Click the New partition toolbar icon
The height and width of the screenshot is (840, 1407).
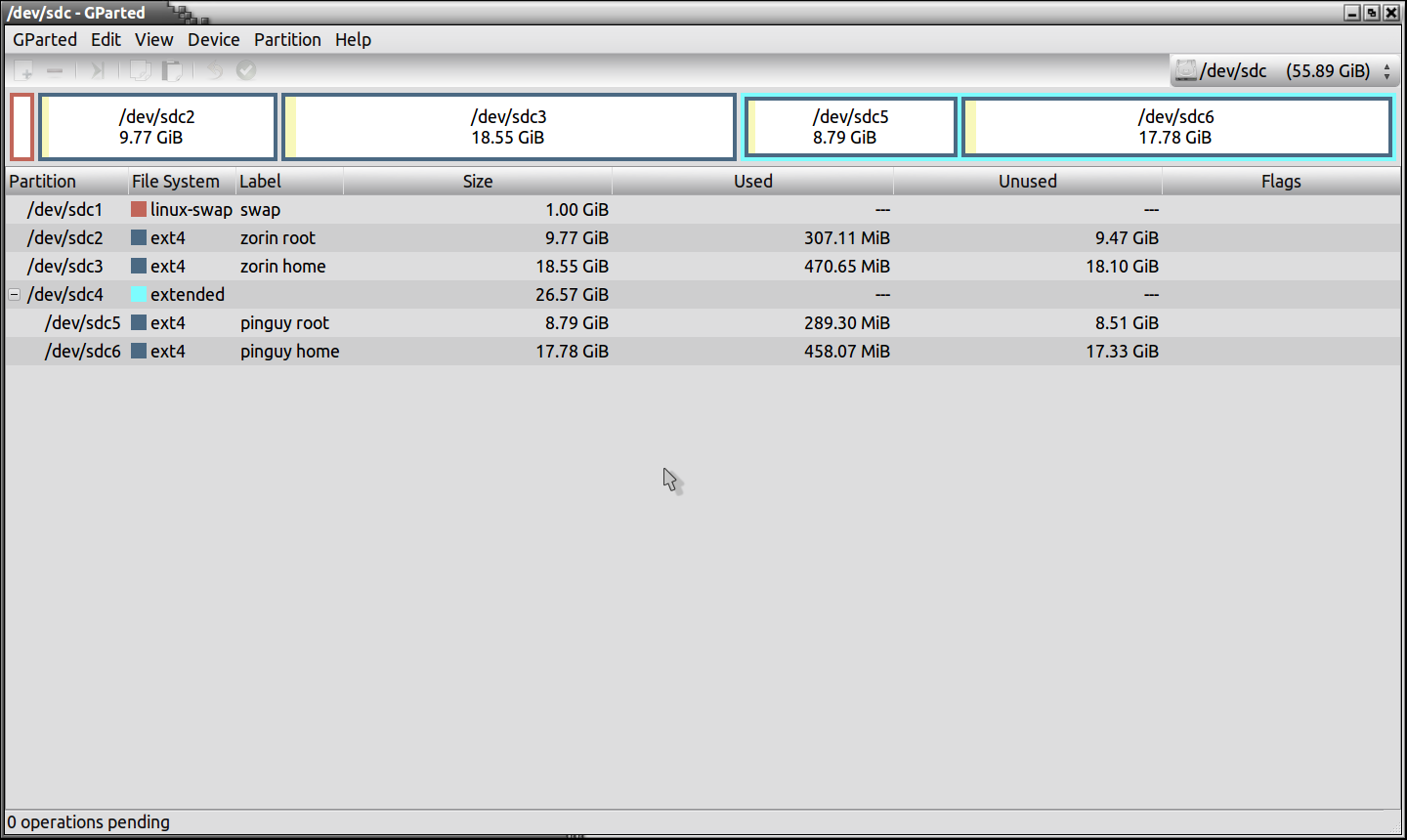[24, 70]
